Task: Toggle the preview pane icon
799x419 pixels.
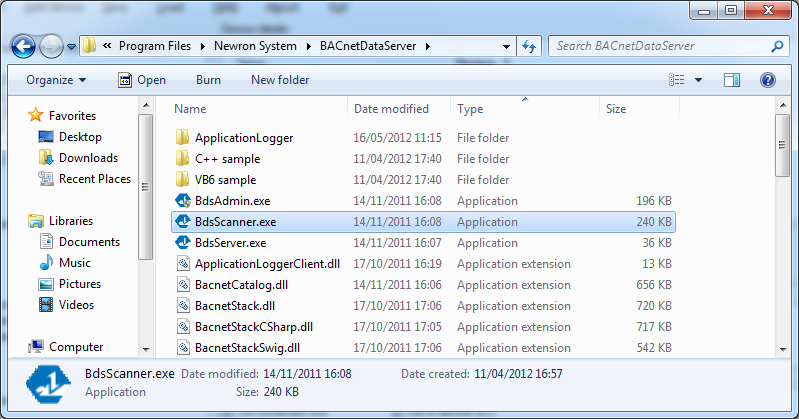Action: tap(731, 80)
